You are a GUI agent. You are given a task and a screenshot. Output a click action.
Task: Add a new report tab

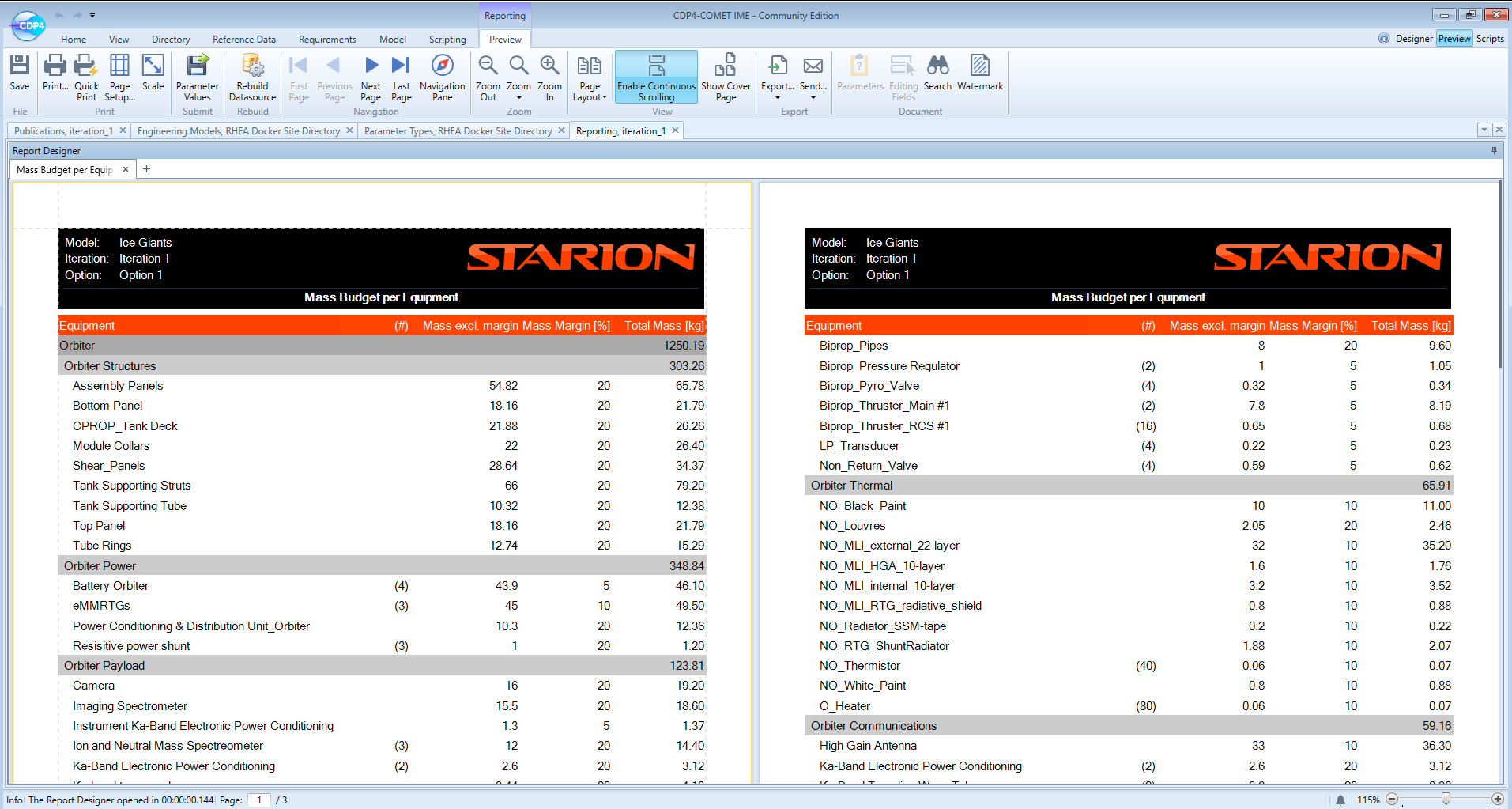coord(146,169)
